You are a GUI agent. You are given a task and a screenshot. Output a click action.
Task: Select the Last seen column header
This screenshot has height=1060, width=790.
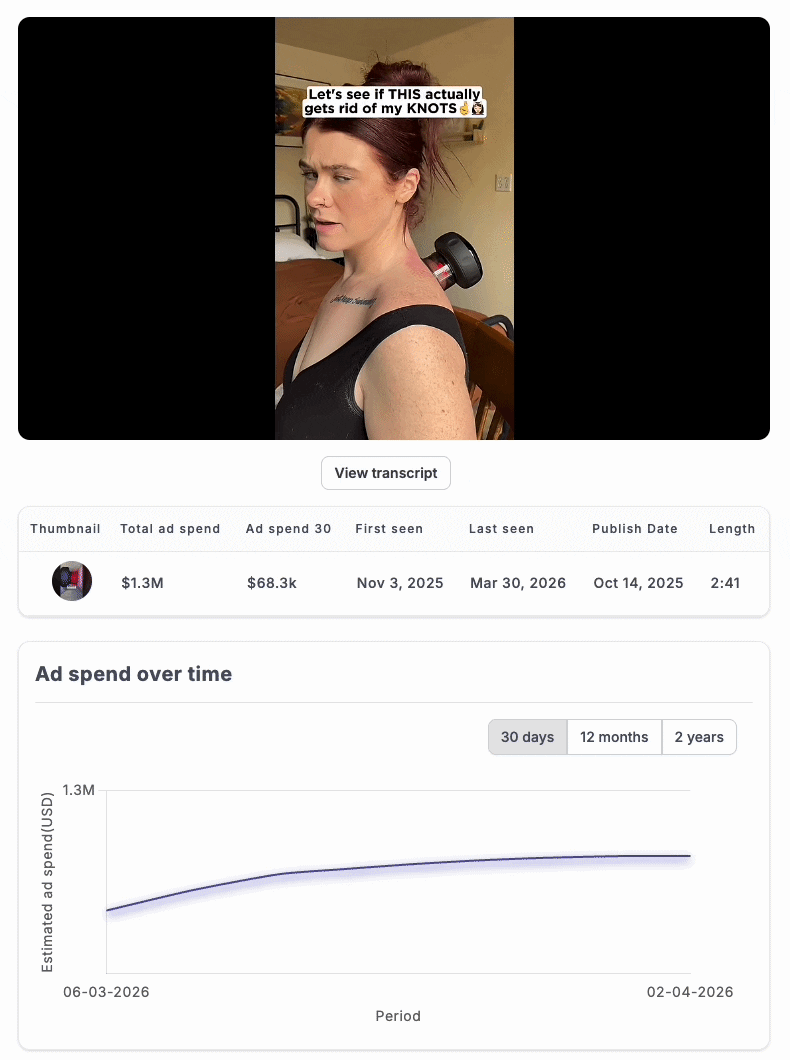[x=501, y=529]
